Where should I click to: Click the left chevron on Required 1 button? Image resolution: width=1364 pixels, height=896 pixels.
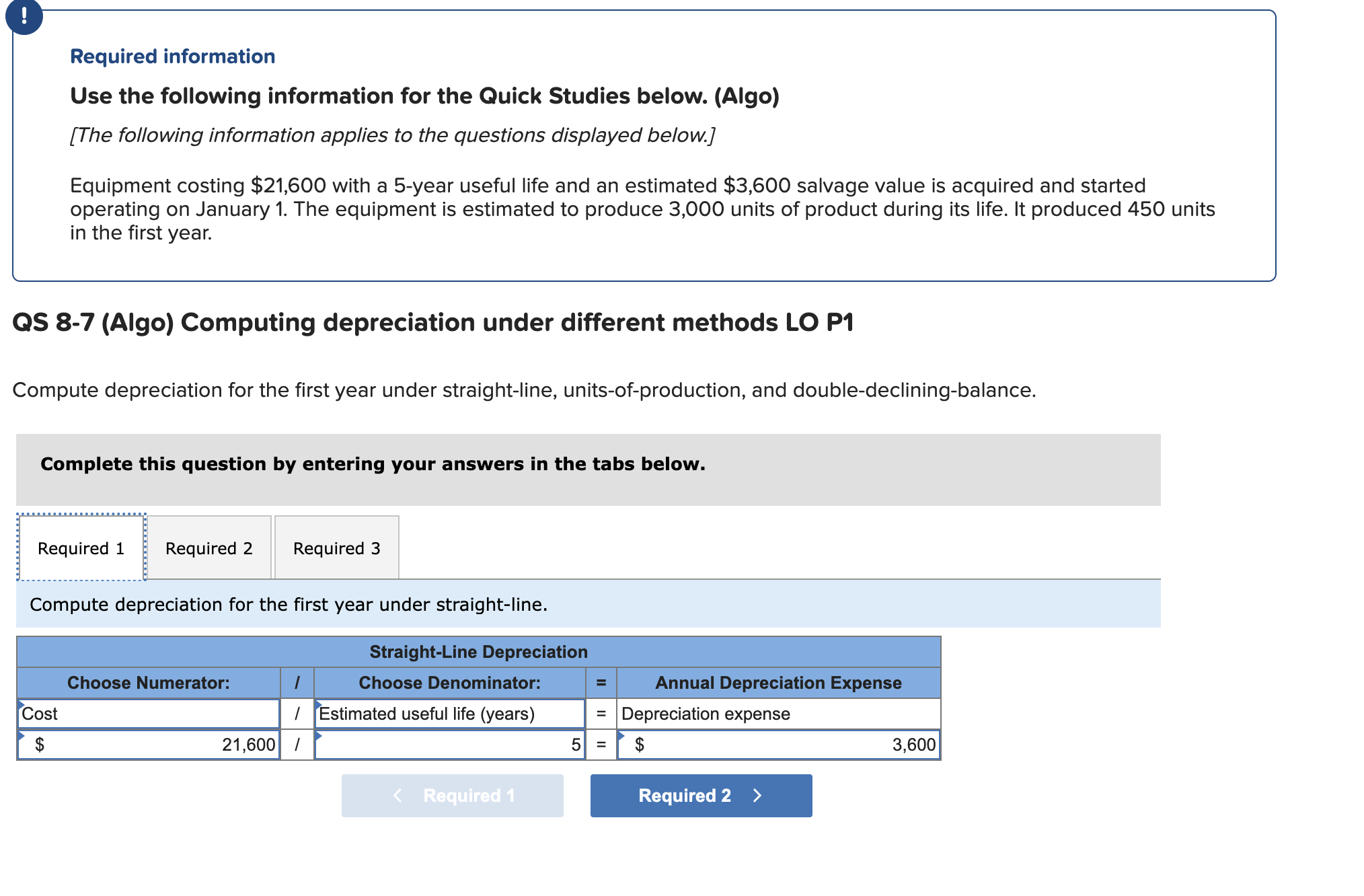click(397, 796)
